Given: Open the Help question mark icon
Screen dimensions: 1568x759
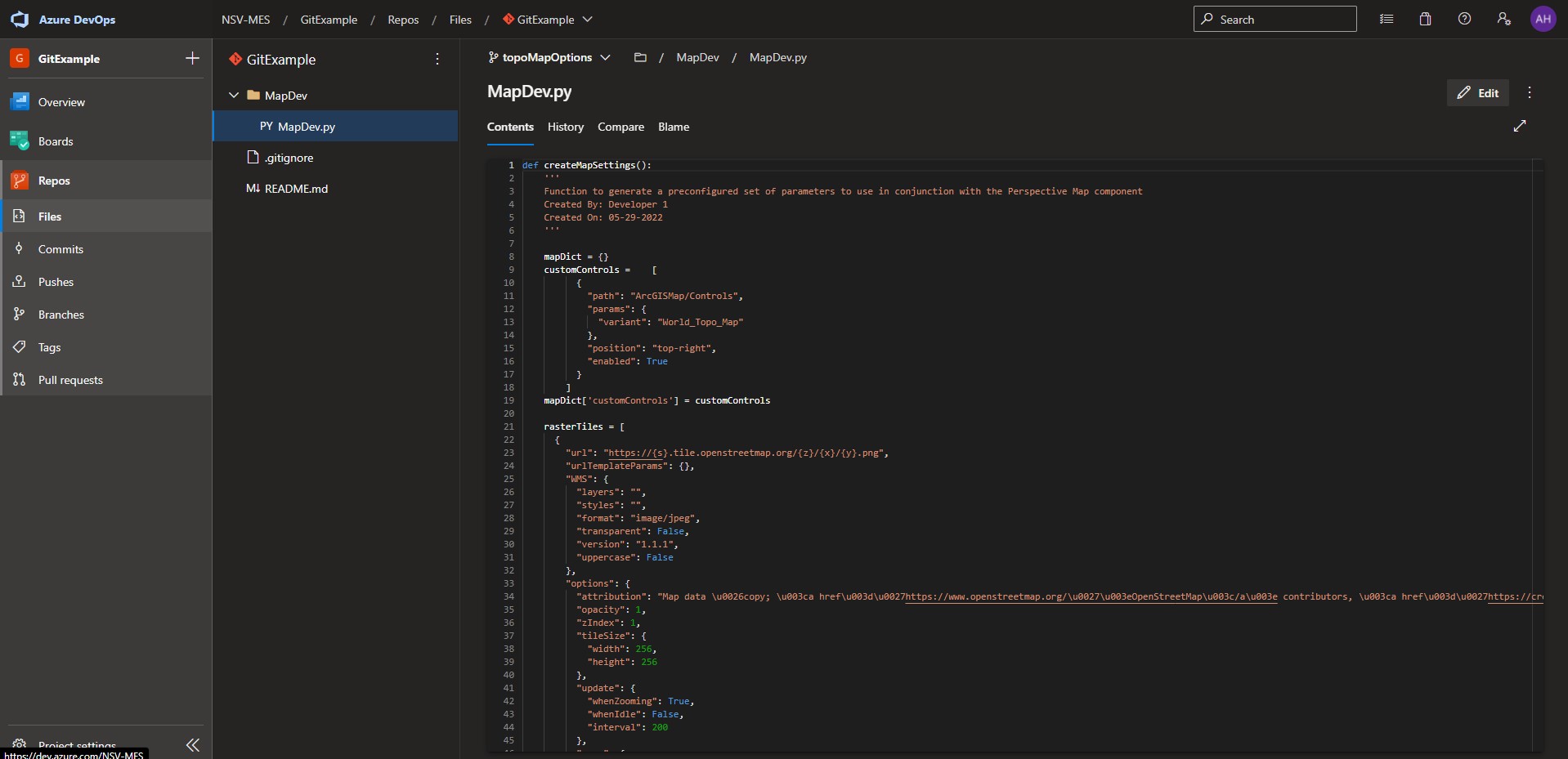Looking at the screenshot, I should [x=1464, y=19].
